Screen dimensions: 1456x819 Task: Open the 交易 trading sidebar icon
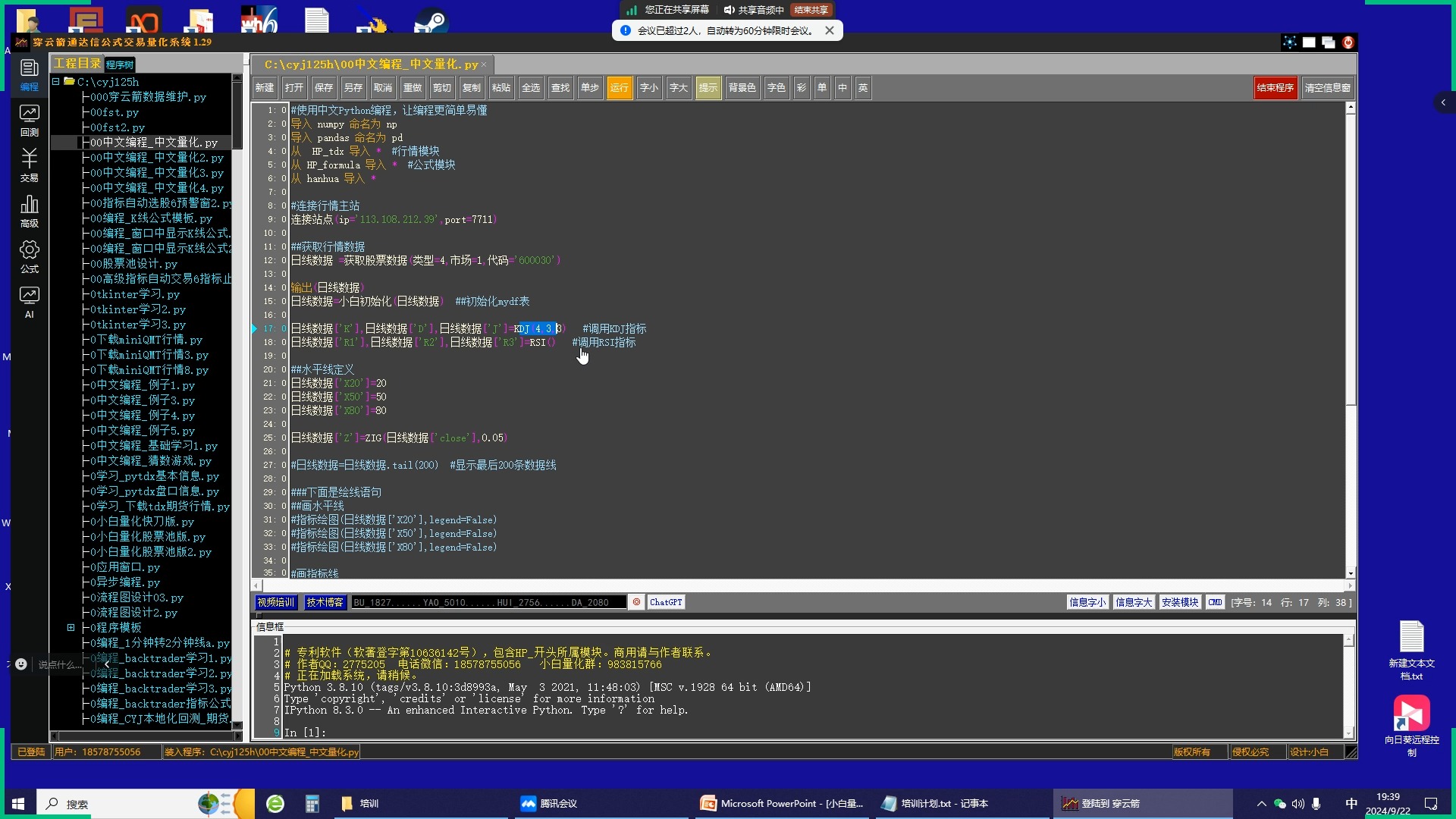pos(29,165)
